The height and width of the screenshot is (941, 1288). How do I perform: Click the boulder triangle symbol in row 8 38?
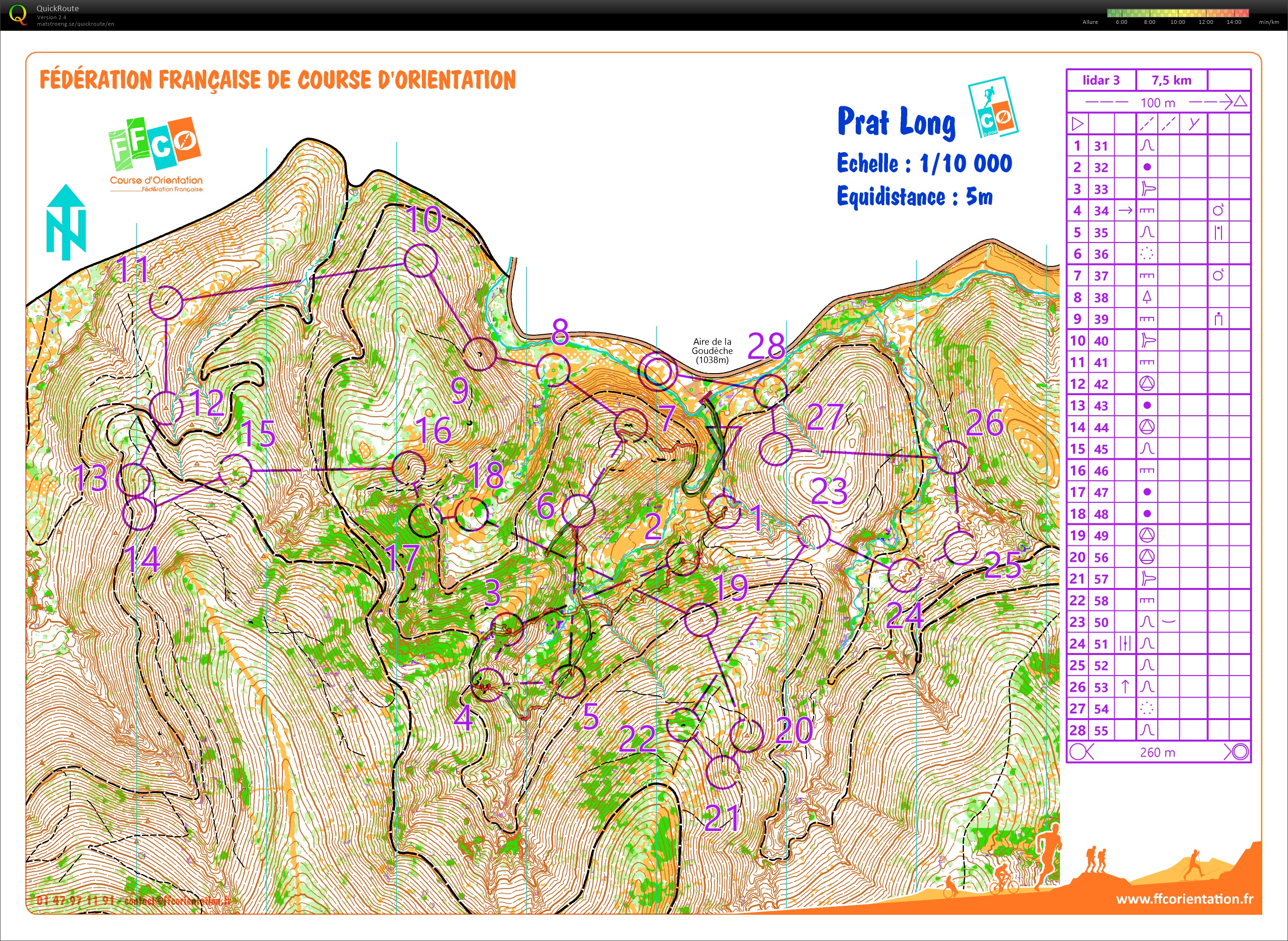(x=1147, y=297)
